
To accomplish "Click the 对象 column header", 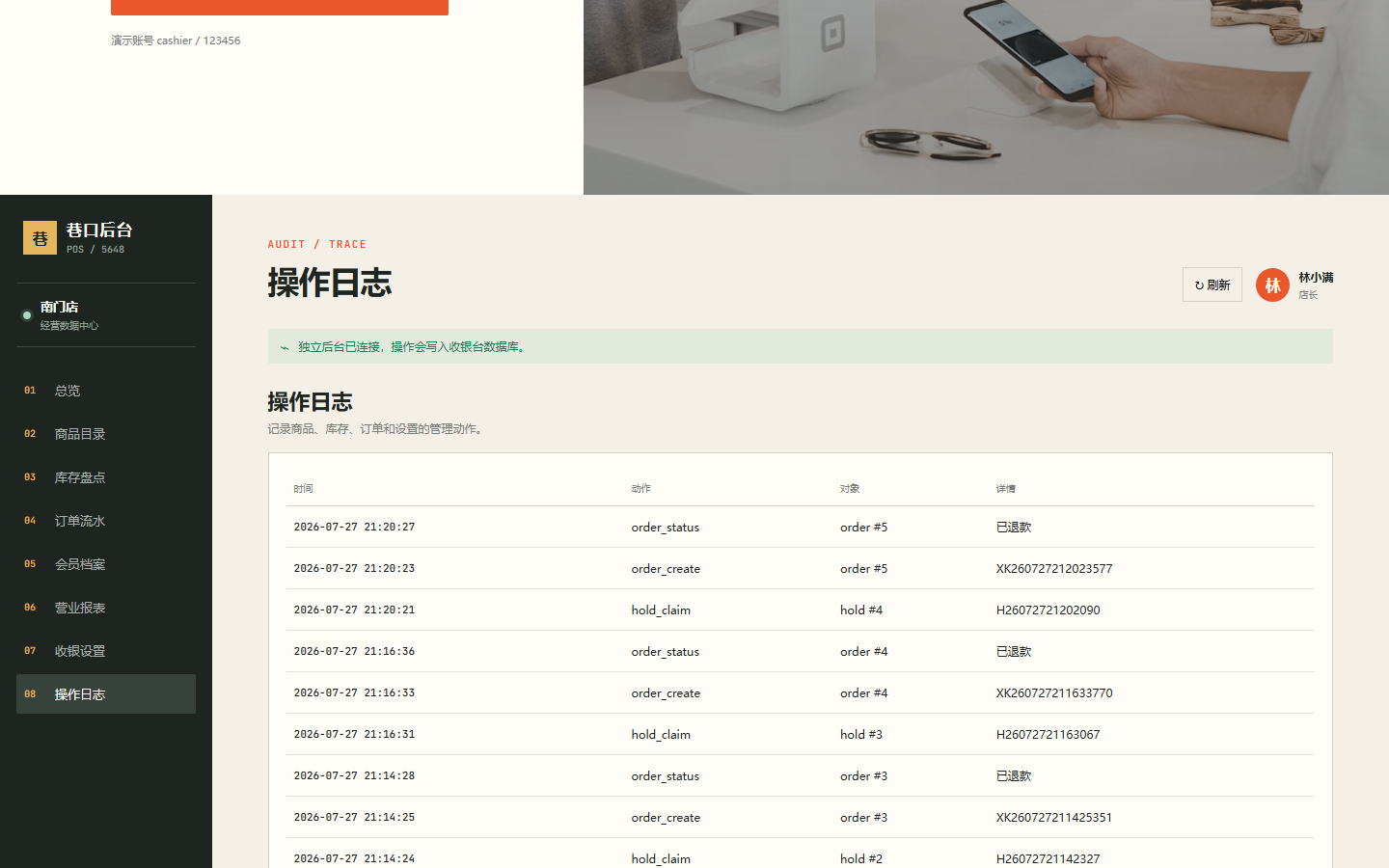I will [850, 489].
